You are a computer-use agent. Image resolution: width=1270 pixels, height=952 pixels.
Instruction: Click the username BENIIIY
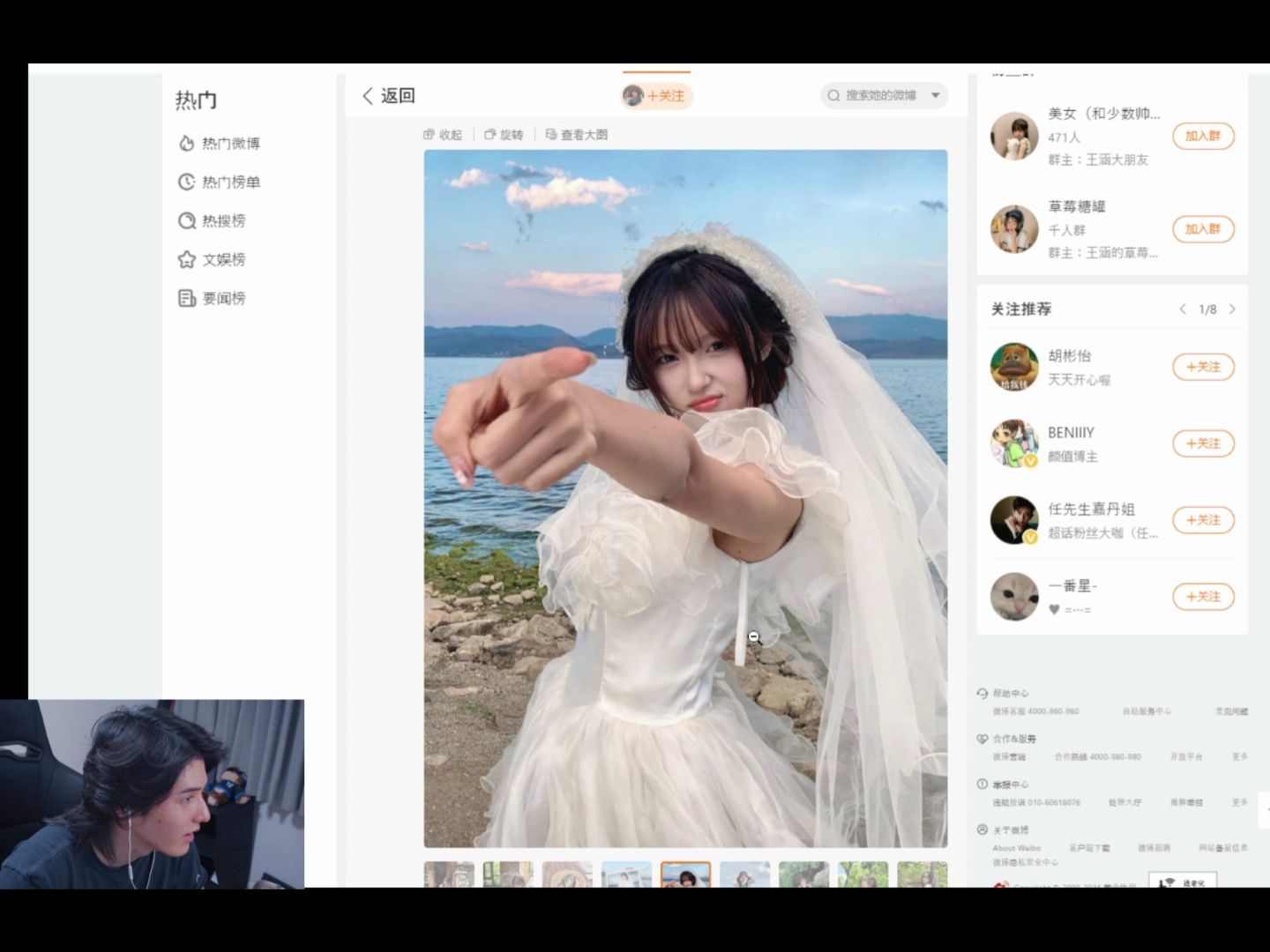(1072, 433)
